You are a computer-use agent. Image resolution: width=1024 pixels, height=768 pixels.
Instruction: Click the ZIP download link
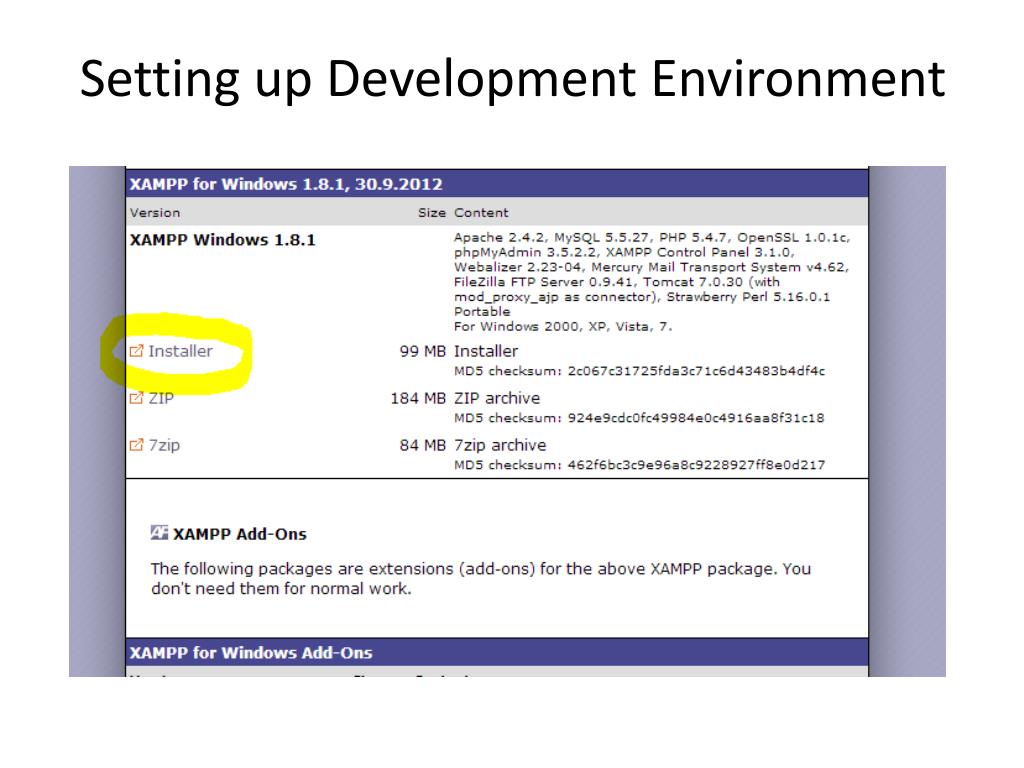(161, 398)
